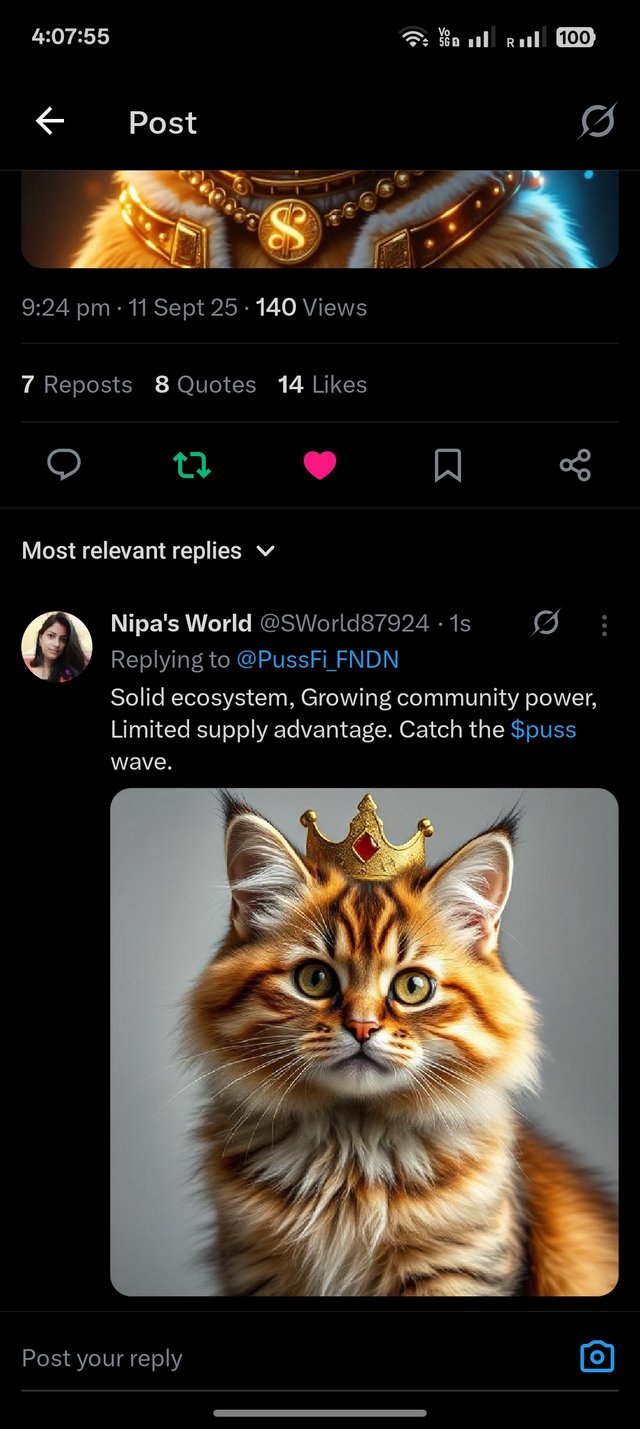The height and width of the screenshot is (1429, 640).
Task: Open the 7 Reposts list
Action: coord(77,385)
